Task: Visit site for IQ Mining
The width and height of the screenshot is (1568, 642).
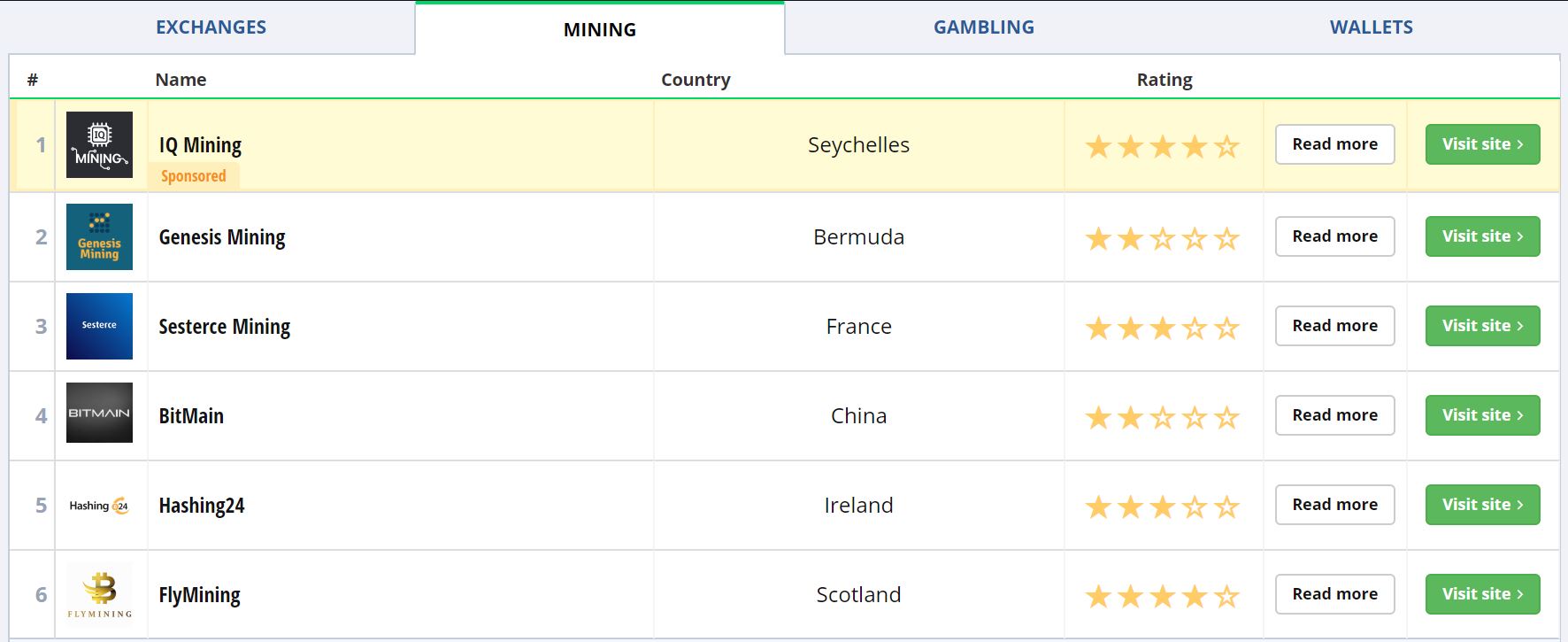Action: 1482,144
